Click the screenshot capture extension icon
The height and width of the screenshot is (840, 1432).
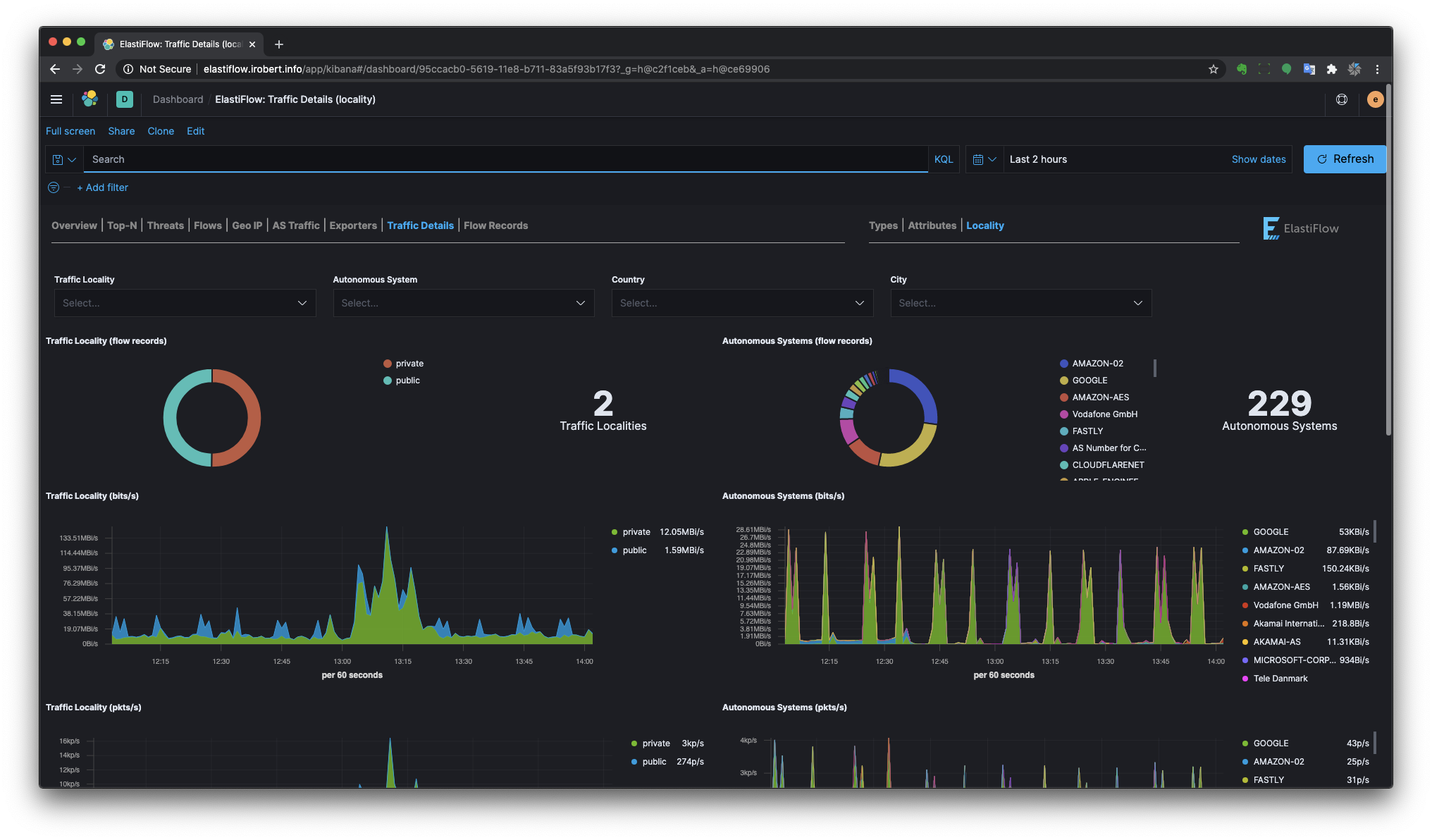(x=1264, y=69)
